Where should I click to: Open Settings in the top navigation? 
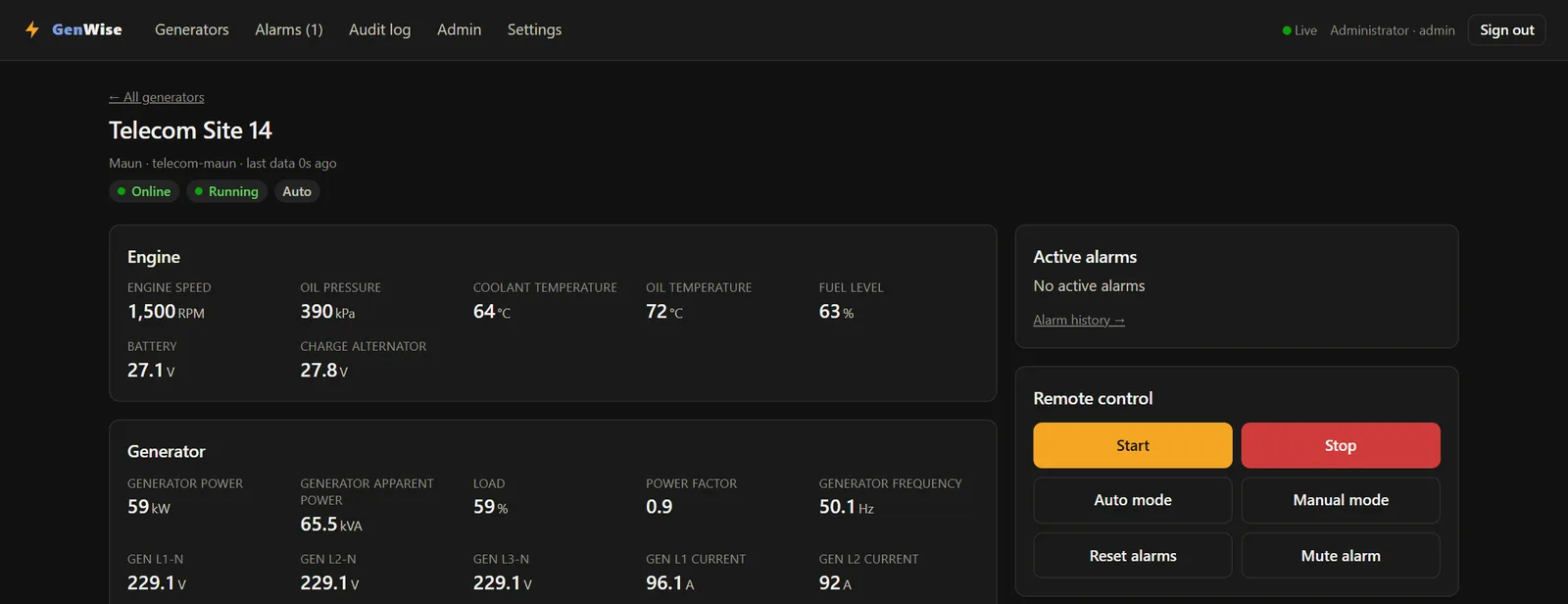535,29
